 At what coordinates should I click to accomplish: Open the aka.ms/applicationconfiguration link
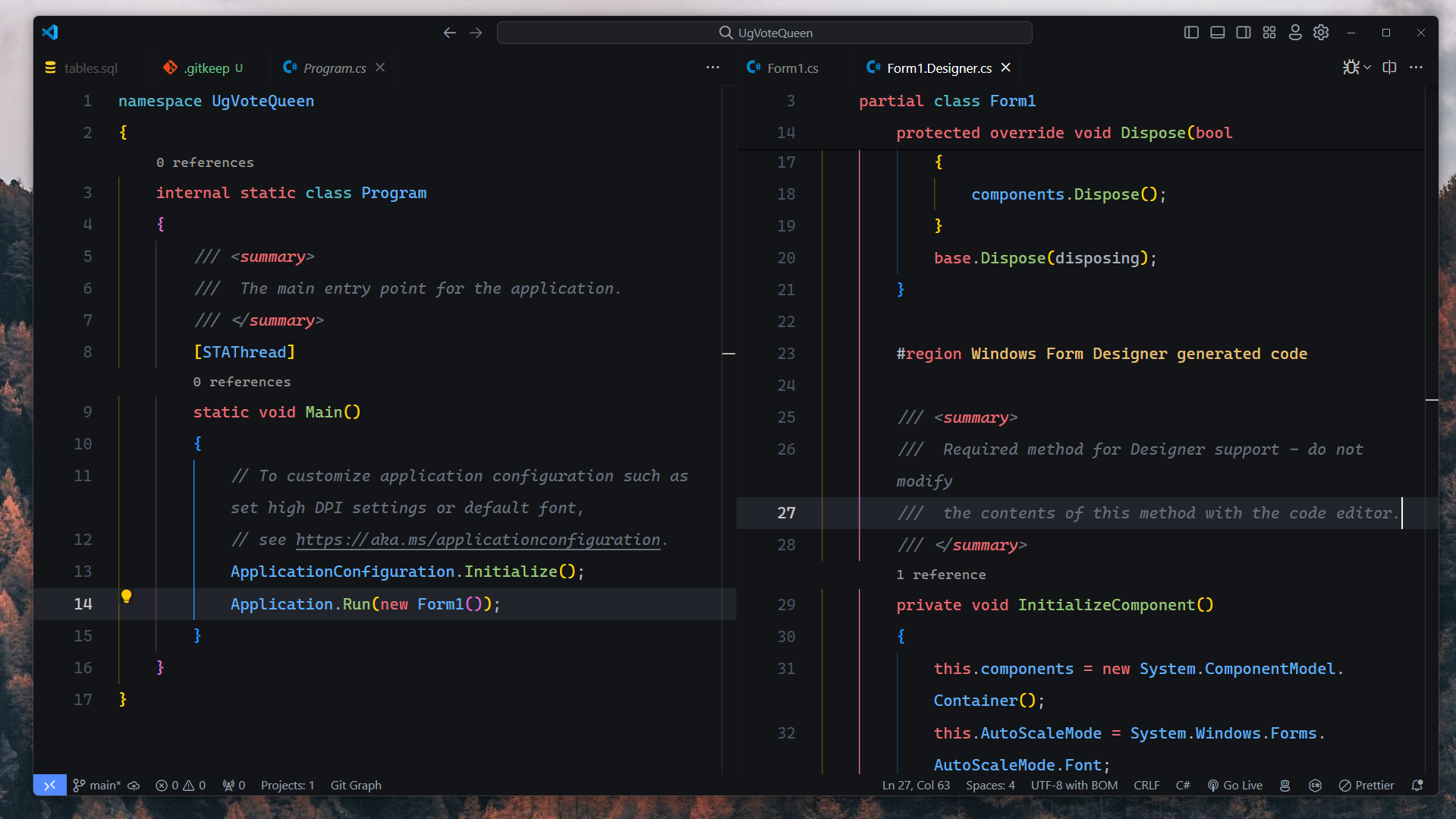pyautogui.click(x=478, y=540)
